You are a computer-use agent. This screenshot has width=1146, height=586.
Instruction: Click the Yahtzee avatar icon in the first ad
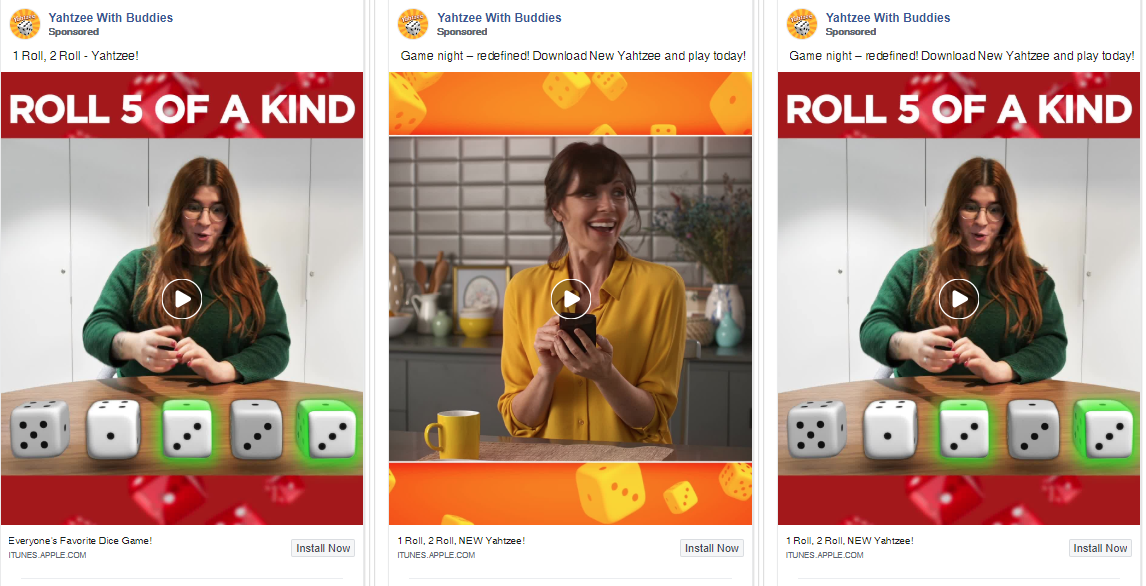click(x=24, y=24)
